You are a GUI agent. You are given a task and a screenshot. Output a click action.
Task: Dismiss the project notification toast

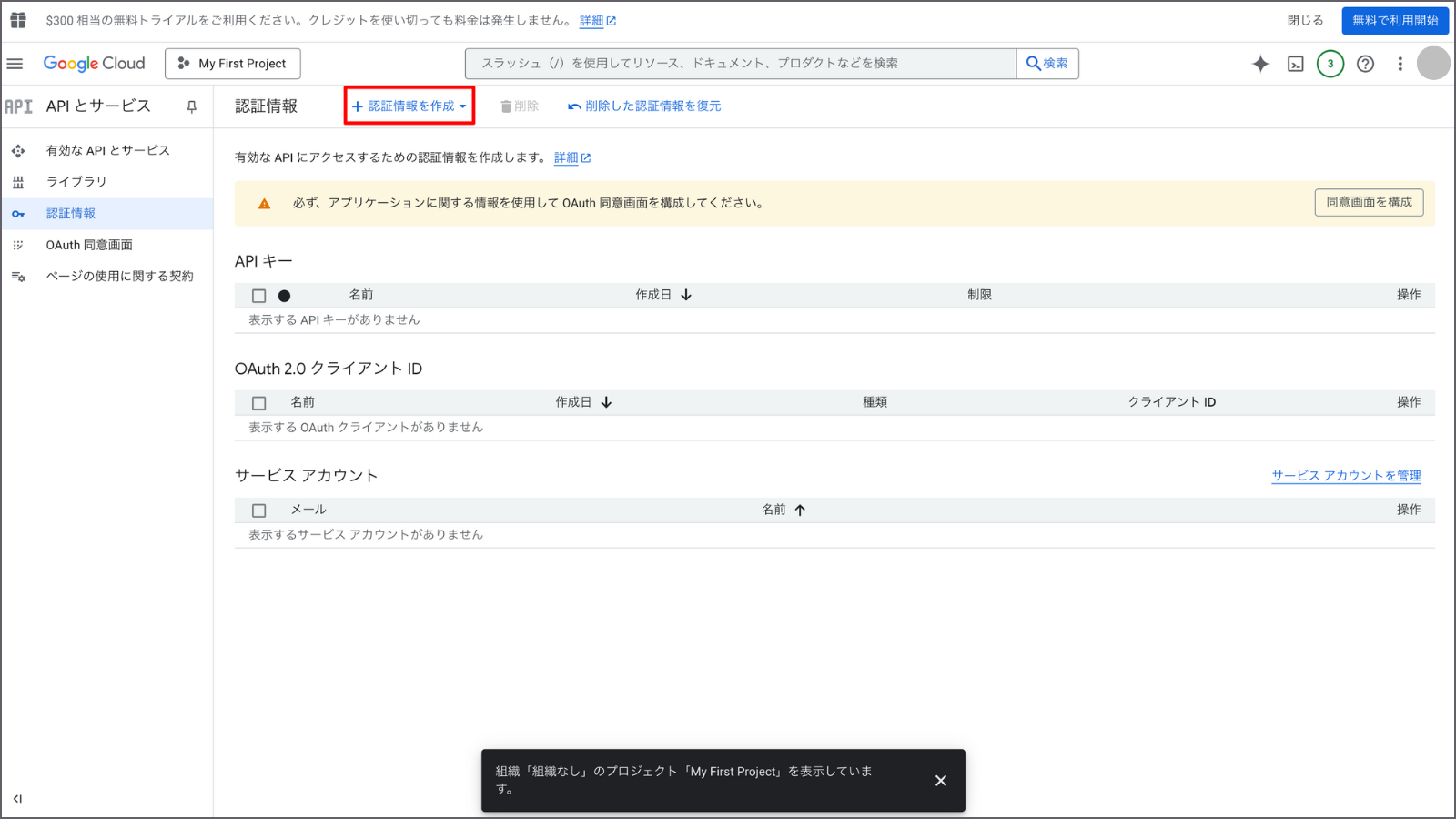click(941, 781)
